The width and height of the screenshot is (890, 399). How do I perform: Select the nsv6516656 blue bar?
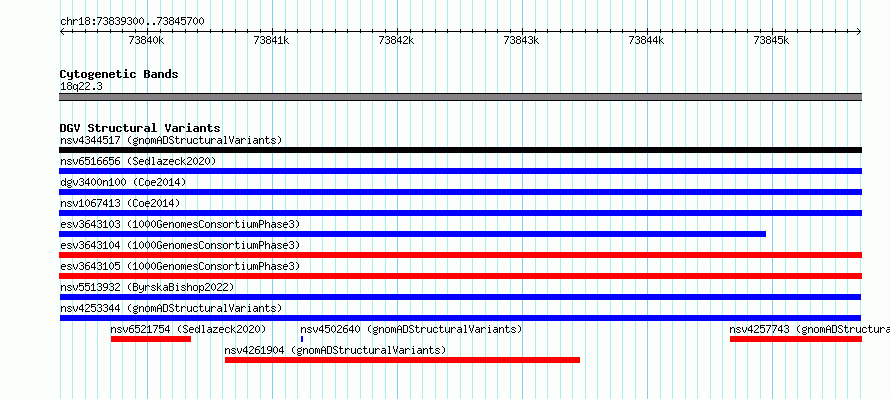[x=460, y=171]
